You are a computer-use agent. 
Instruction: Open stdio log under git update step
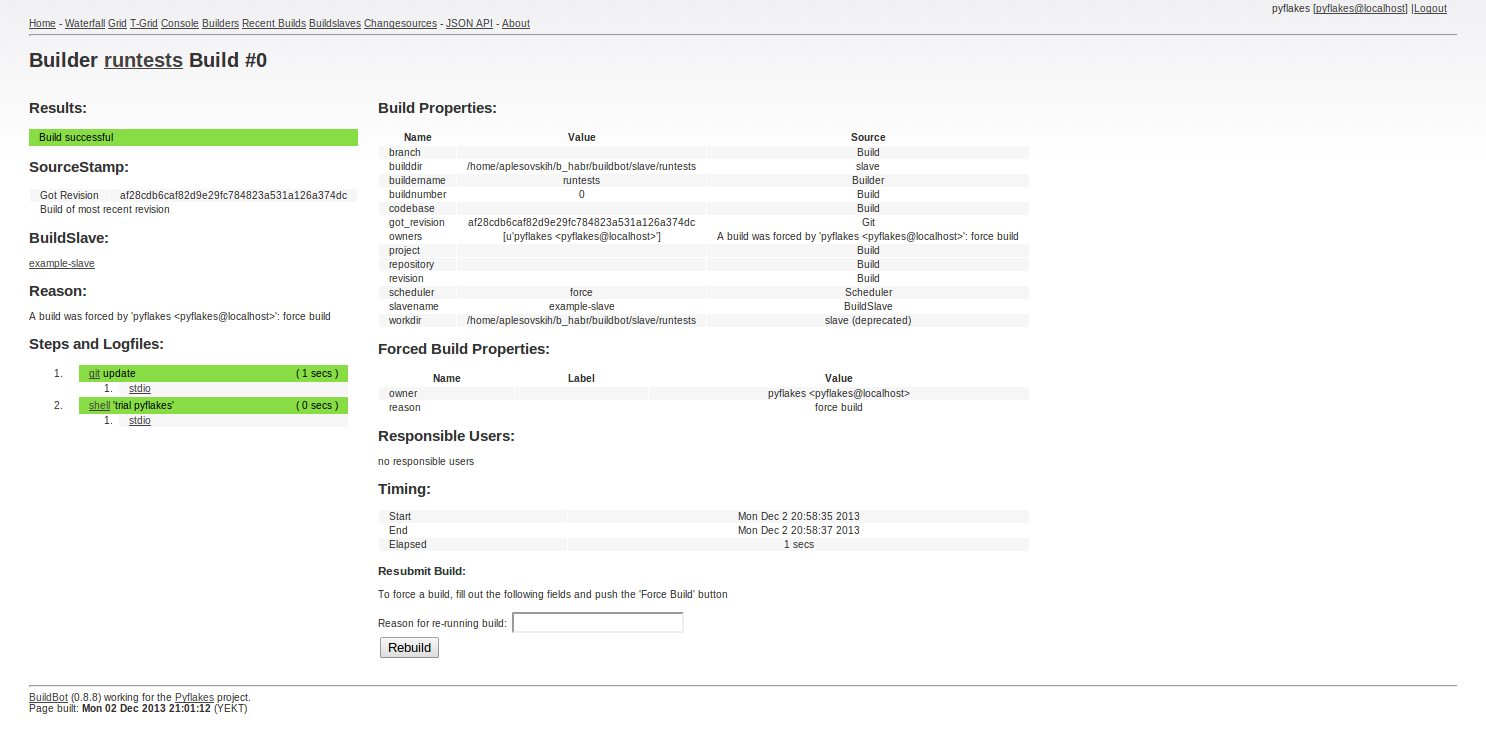coord(140,388)
